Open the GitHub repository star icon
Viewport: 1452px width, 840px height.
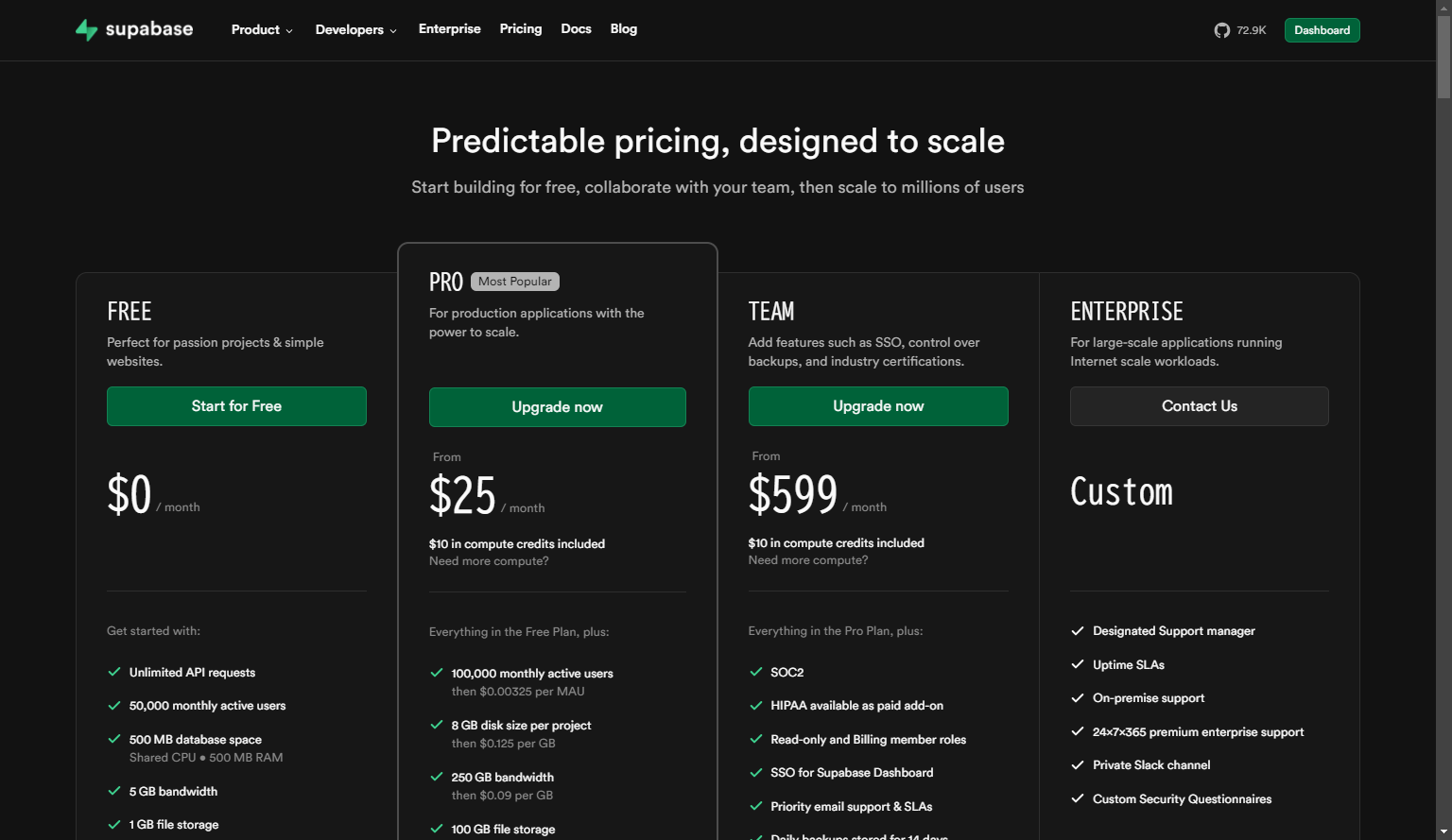[1221, 30]
